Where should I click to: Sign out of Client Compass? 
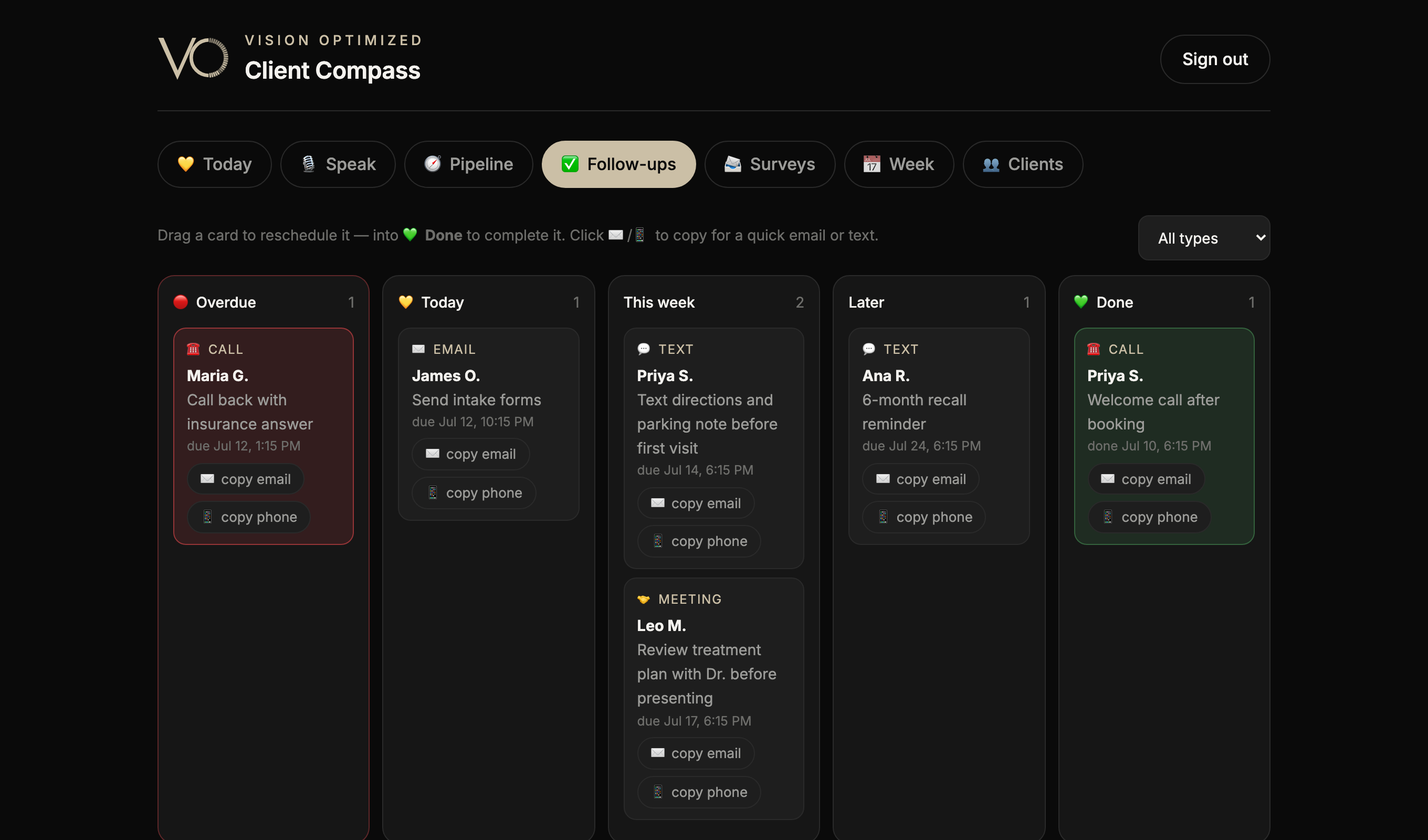(x=1214, y=59)
